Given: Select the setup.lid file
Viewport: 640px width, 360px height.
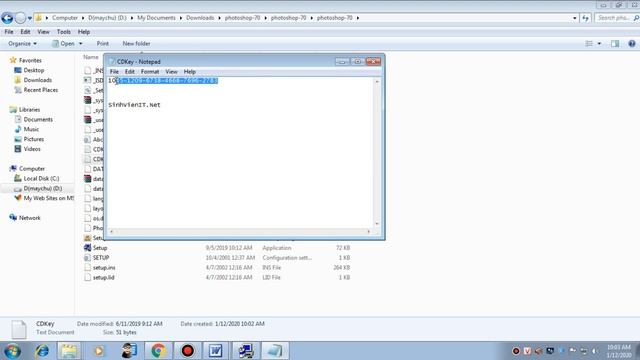Looking at the screenshot, I should coord(99,278).
